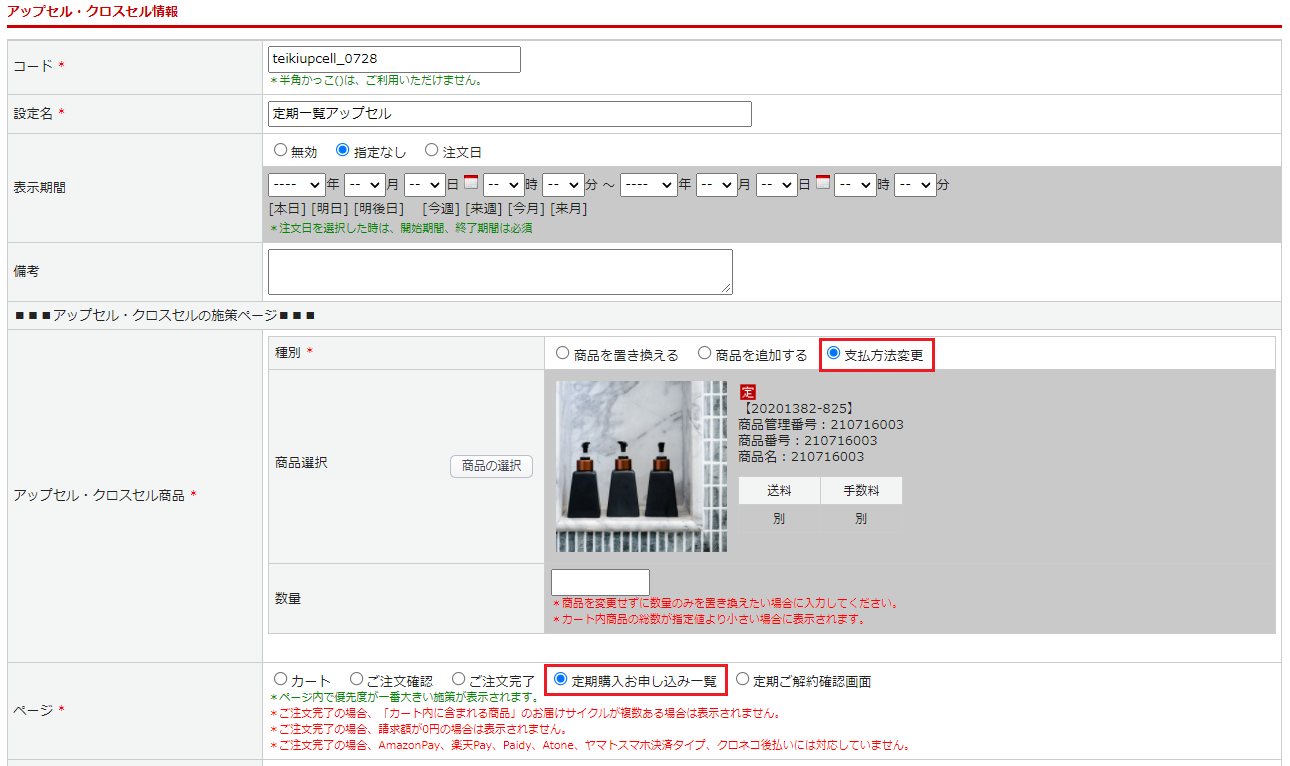This screenshot has width=1290, height=766.
Task: Select the 注文日 display period option
Action: pyautogui.click(x=432, y=151)
